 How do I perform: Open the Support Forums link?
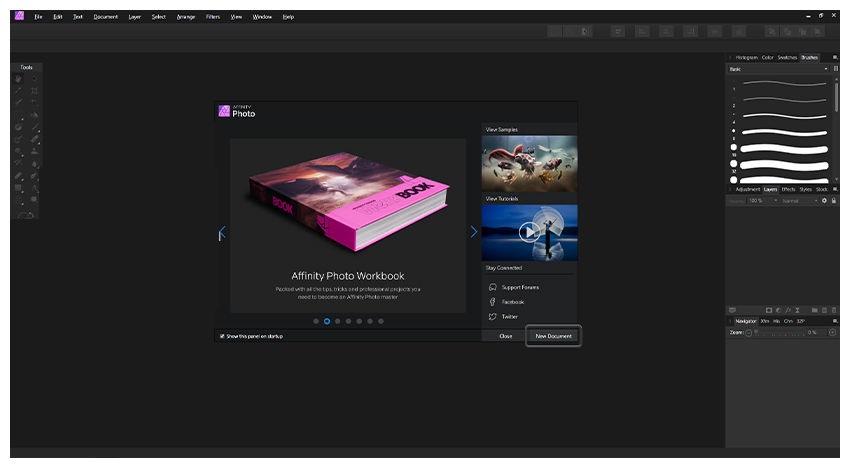point(520,287)
